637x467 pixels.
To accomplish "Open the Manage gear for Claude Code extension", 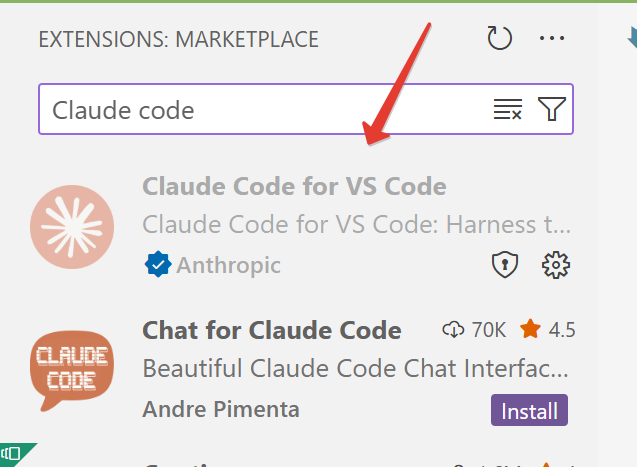I will coord(555,265).
